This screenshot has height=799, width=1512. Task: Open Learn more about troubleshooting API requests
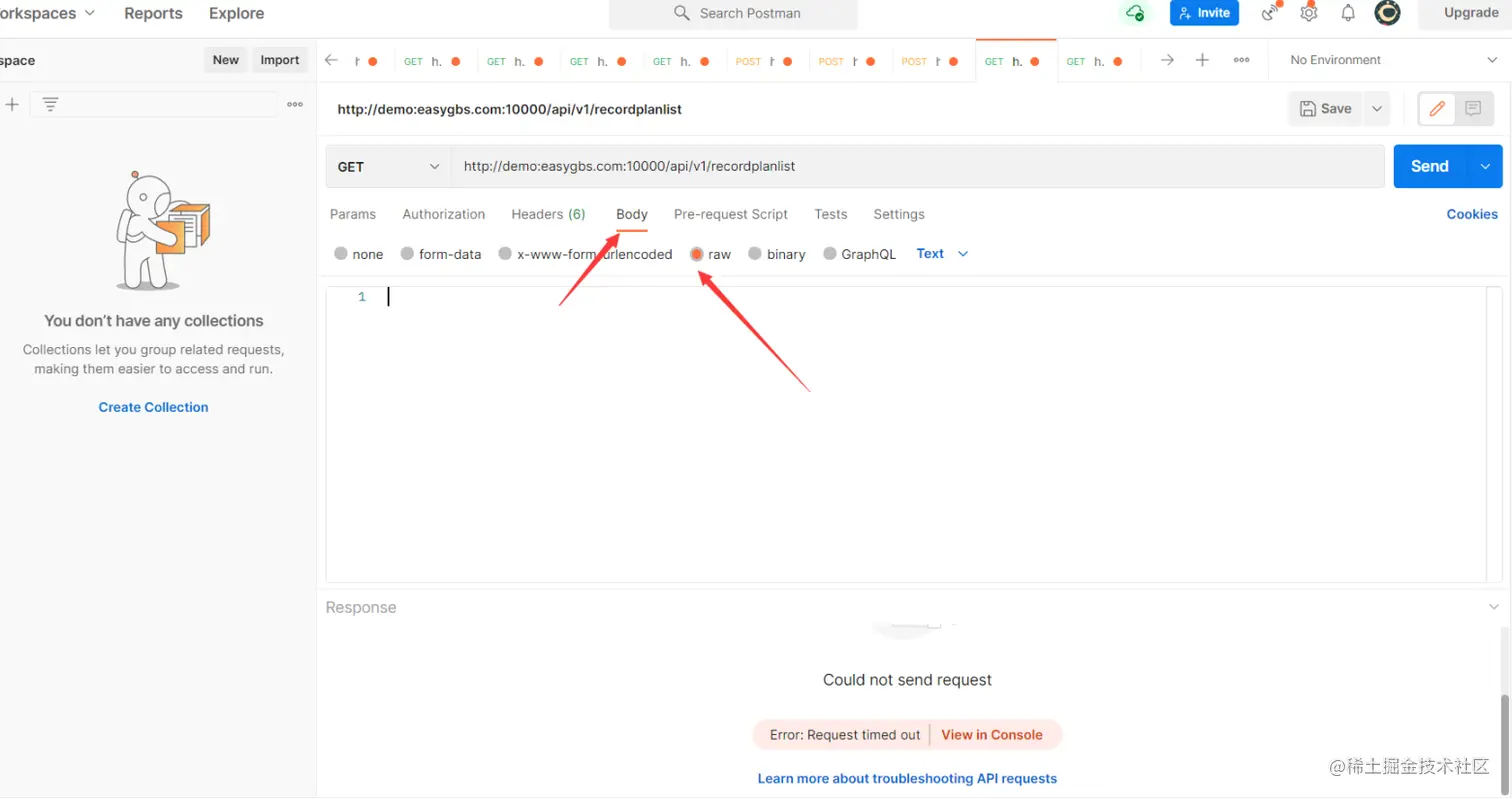coord(907,778)
